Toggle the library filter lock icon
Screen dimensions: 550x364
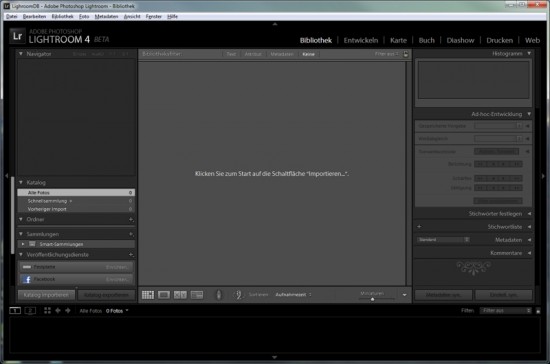pyautogui.click(x=406, y=54)
